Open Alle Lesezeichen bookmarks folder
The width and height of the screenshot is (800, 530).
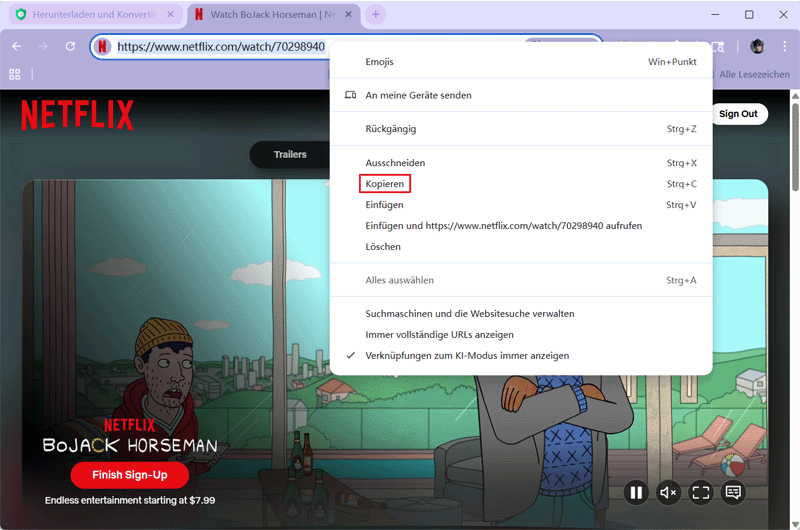754,74
